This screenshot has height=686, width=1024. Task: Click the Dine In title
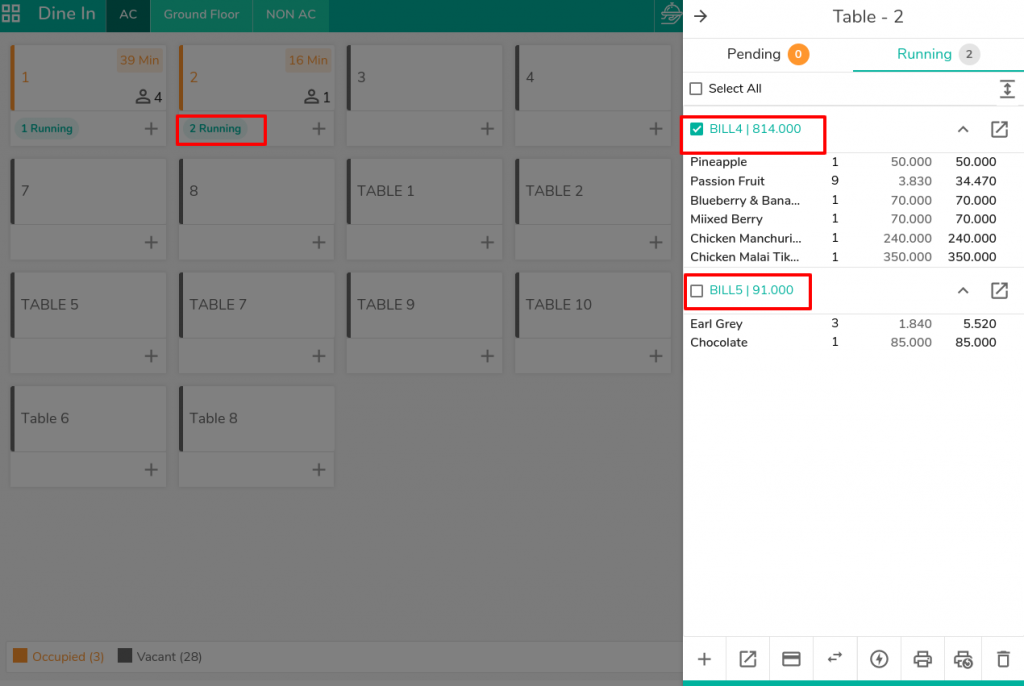click(67, 14)
